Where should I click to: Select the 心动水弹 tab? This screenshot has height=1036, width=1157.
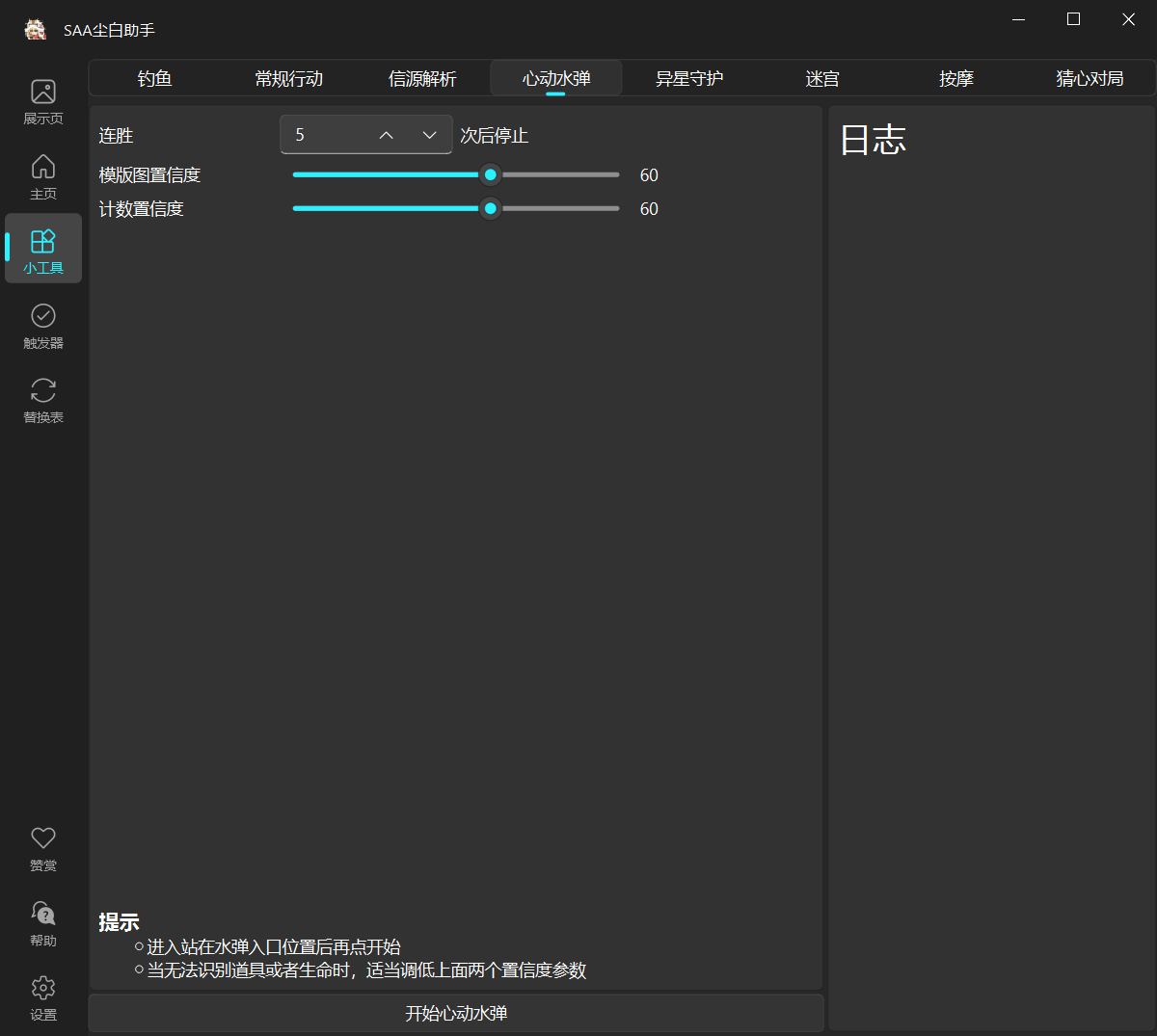click(556, 78)
